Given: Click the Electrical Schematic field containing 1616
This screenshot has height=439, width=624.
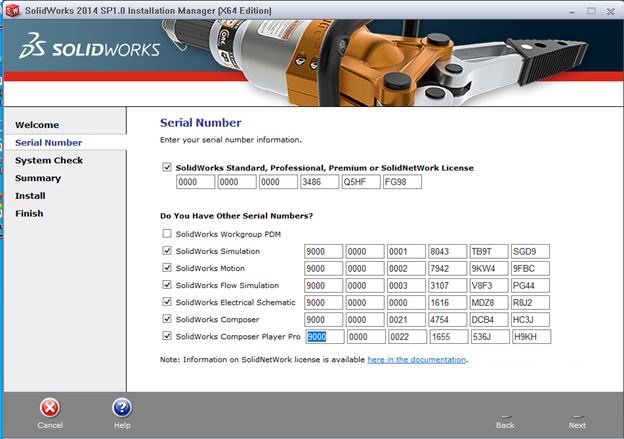Looking at the screenshot, I should (x=448, y=303).
